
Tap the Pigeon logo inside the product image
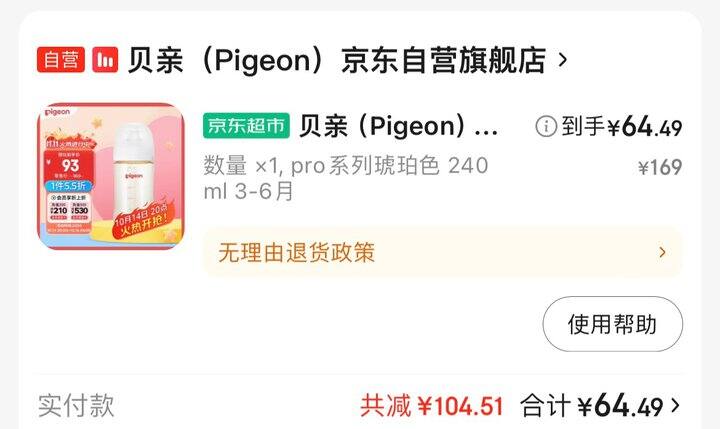tap(58, 112)
